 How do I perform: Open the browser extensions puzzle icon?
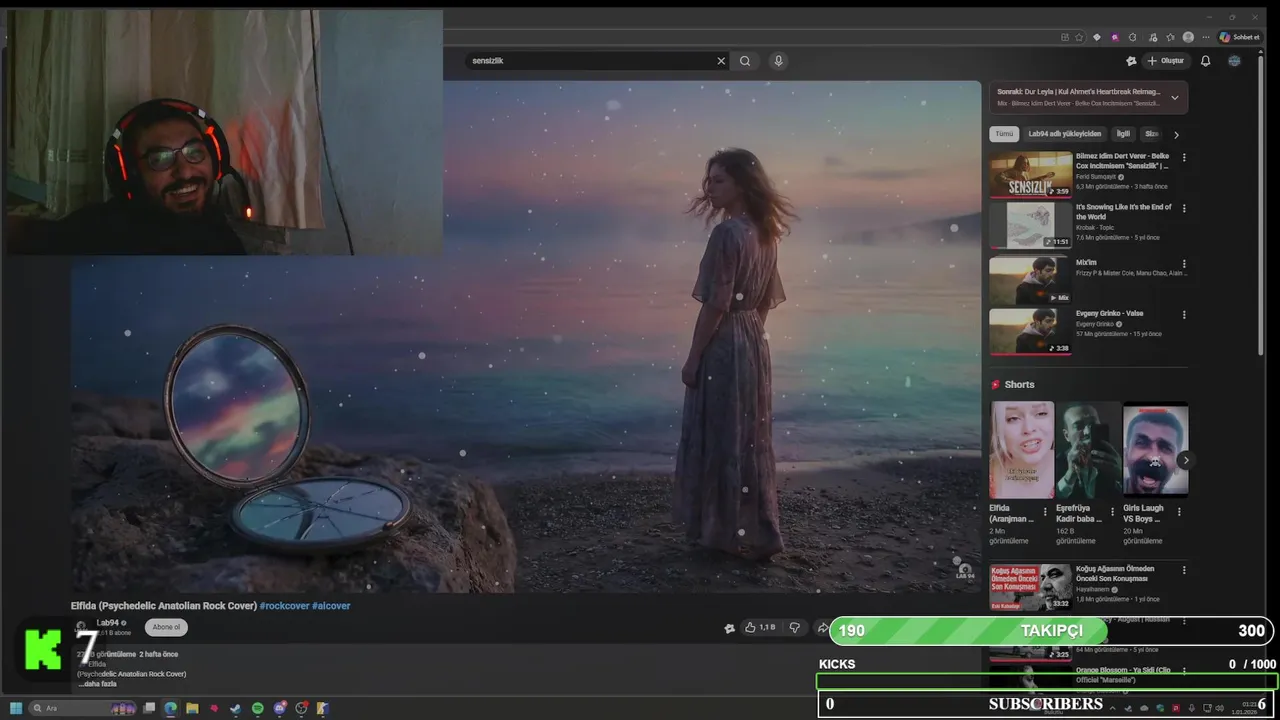[1131, 37]
